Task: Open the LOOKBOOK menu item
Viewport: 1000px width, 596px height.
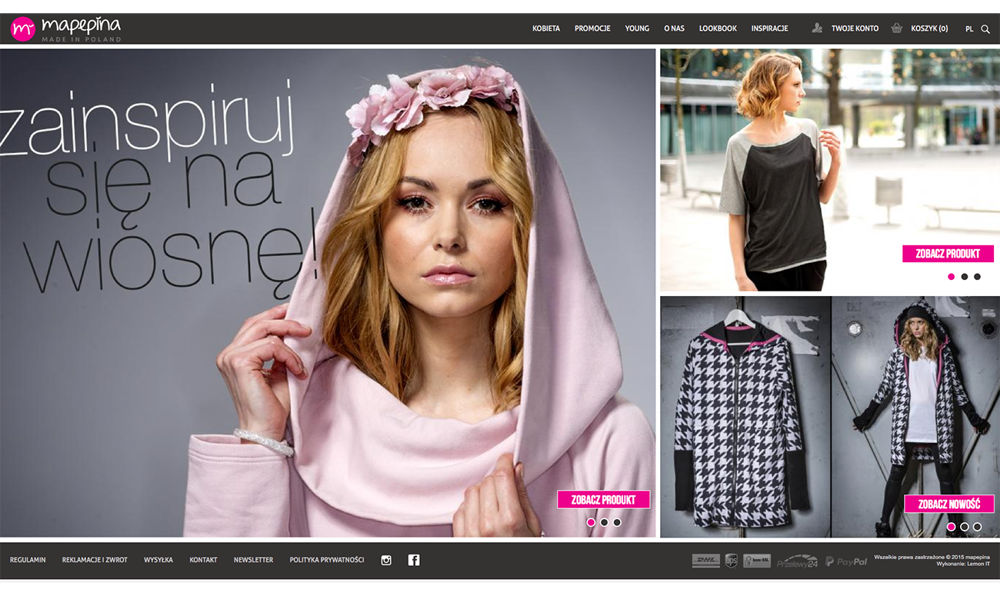Action: pyautogui.click(x=717, y=29)
